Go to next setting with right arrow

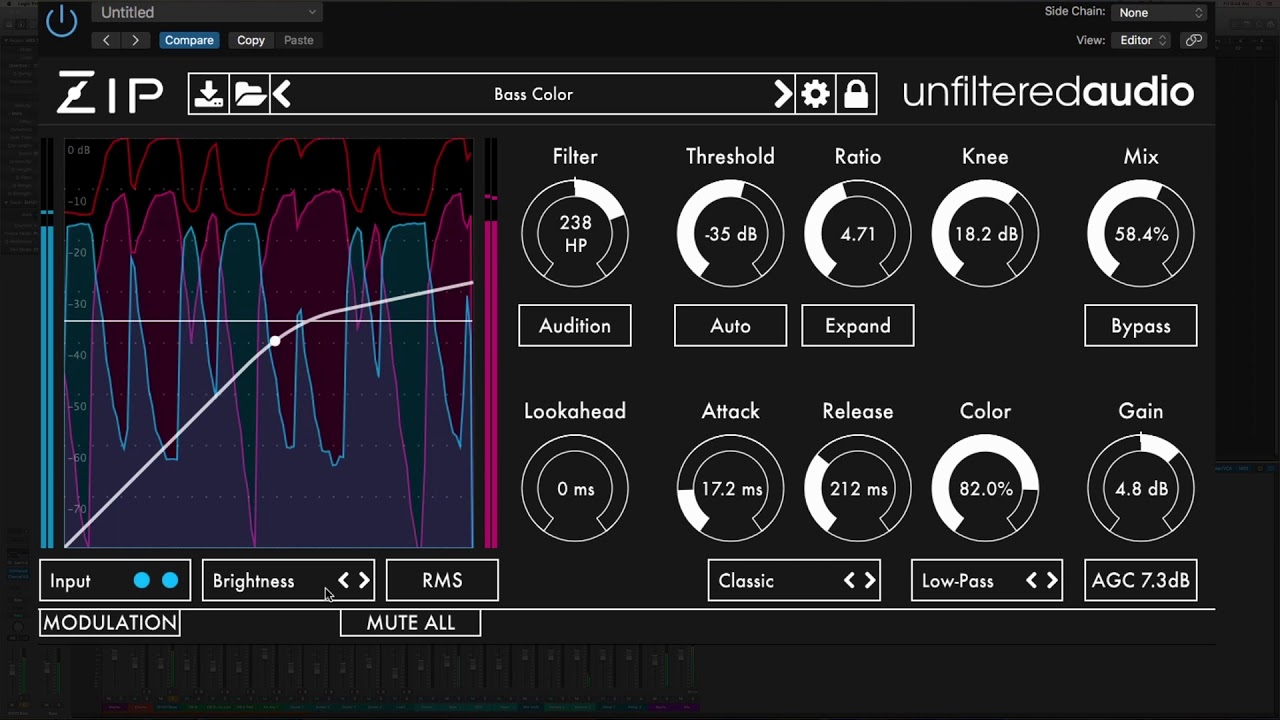coord(135,40)
